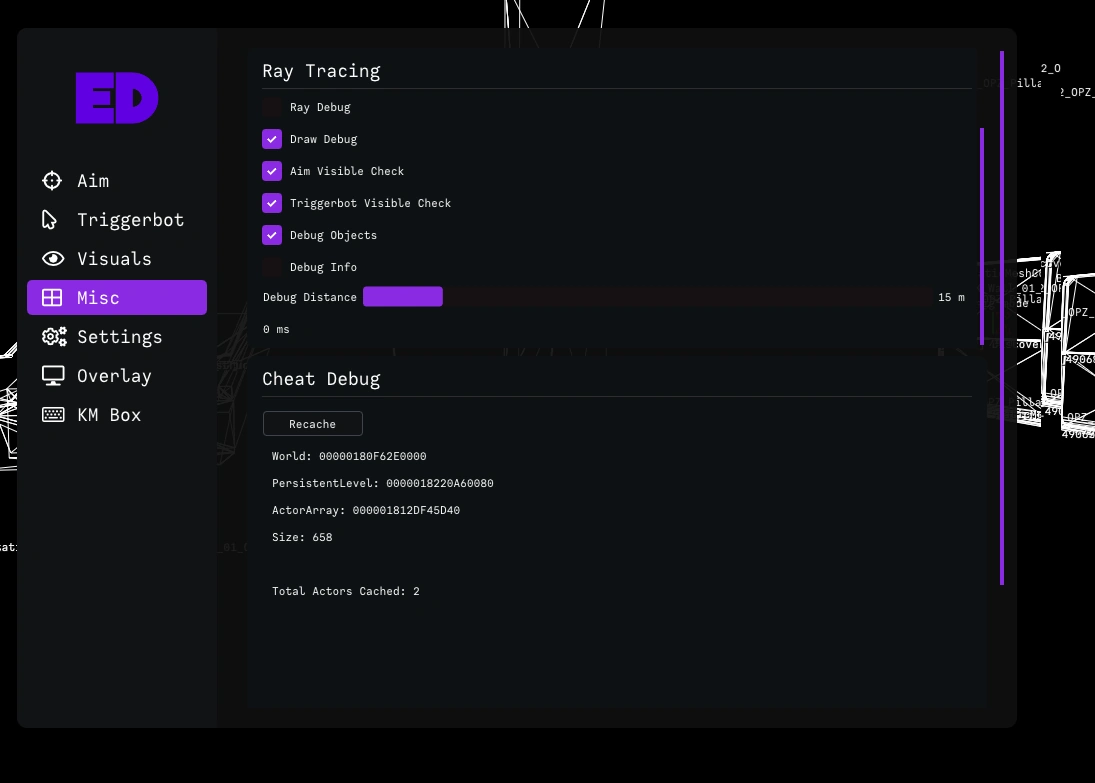Screen dimensions: 1095x783
Task: Click the Ray Tracing panel's inner scrollbar
Action: pos(982,235)
